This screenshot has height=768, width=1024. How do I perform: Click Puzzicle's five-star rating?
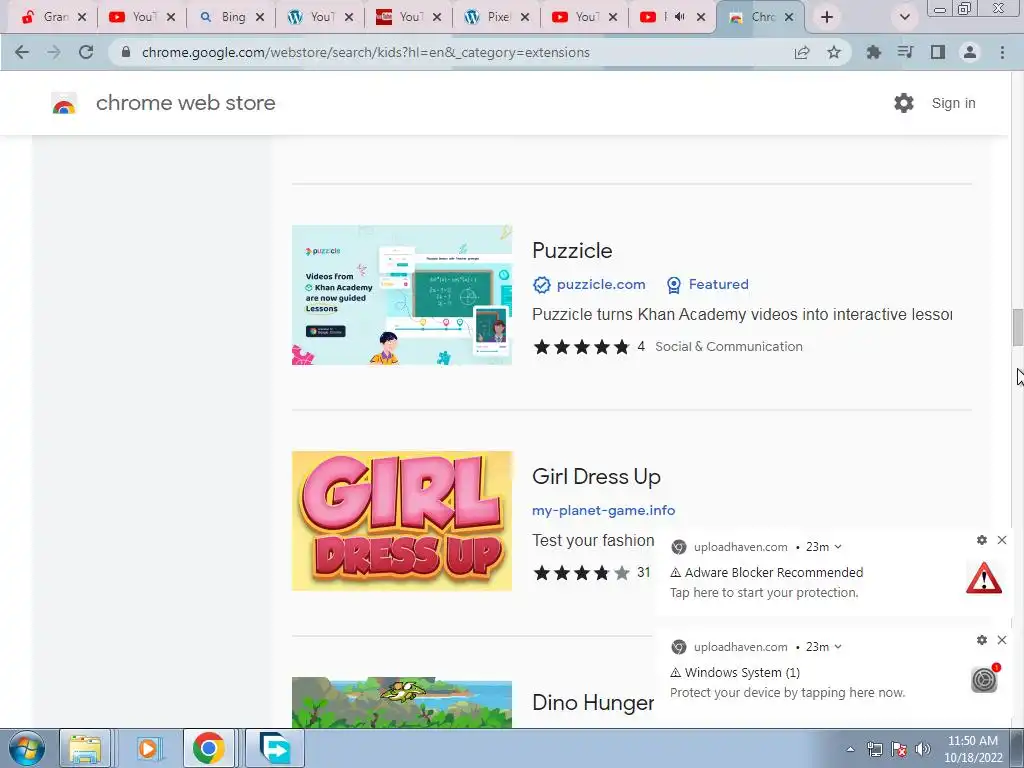pos(581,347)
